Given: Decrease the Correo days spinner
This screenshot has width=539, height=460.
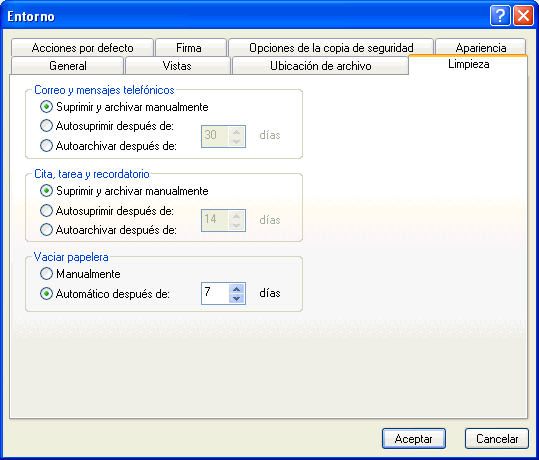Looking at the screenshot, I should click(x=236, y=141).
